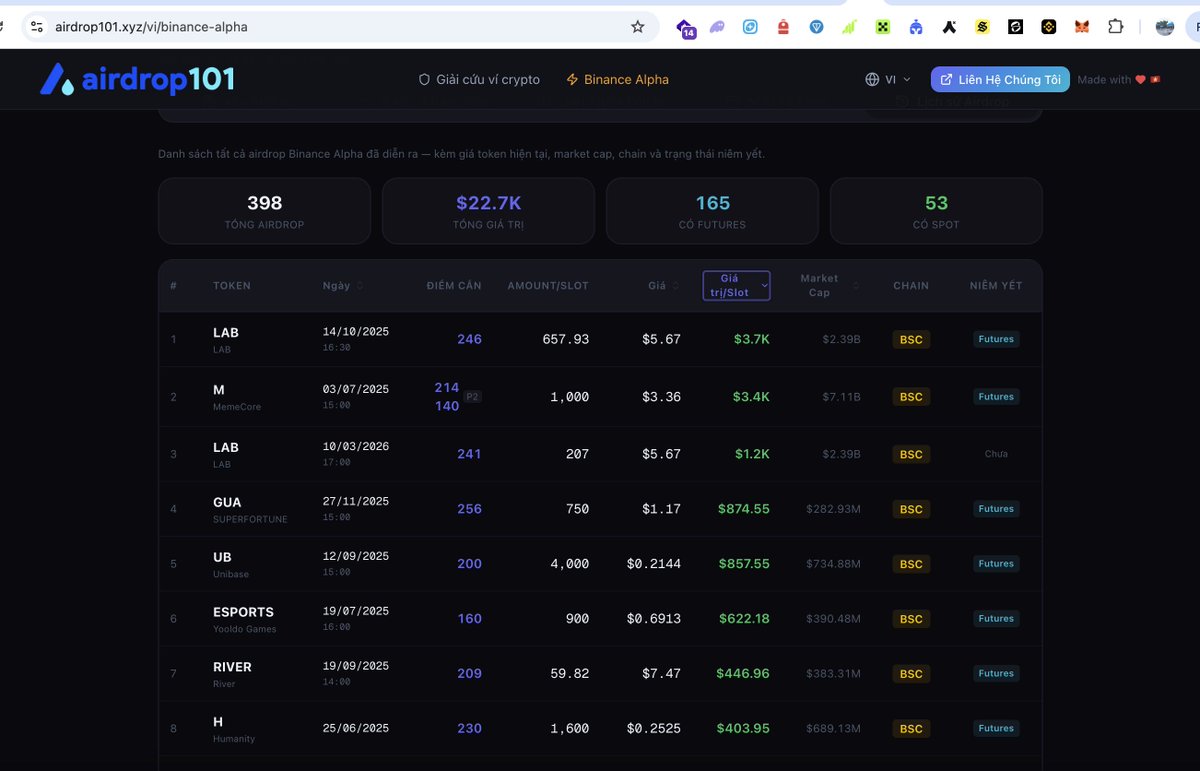Select the M MemeCore token row
The width and height of the screenshot is (1200, 771).
[x=600, y=396]
